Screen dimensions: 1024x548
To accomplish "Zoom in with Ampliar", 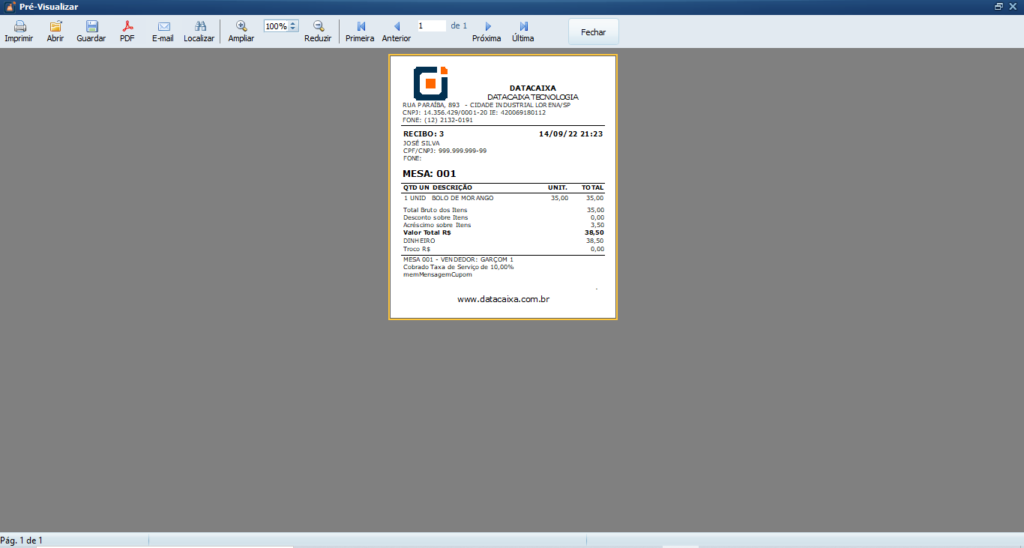I will [x=241, y=27].
